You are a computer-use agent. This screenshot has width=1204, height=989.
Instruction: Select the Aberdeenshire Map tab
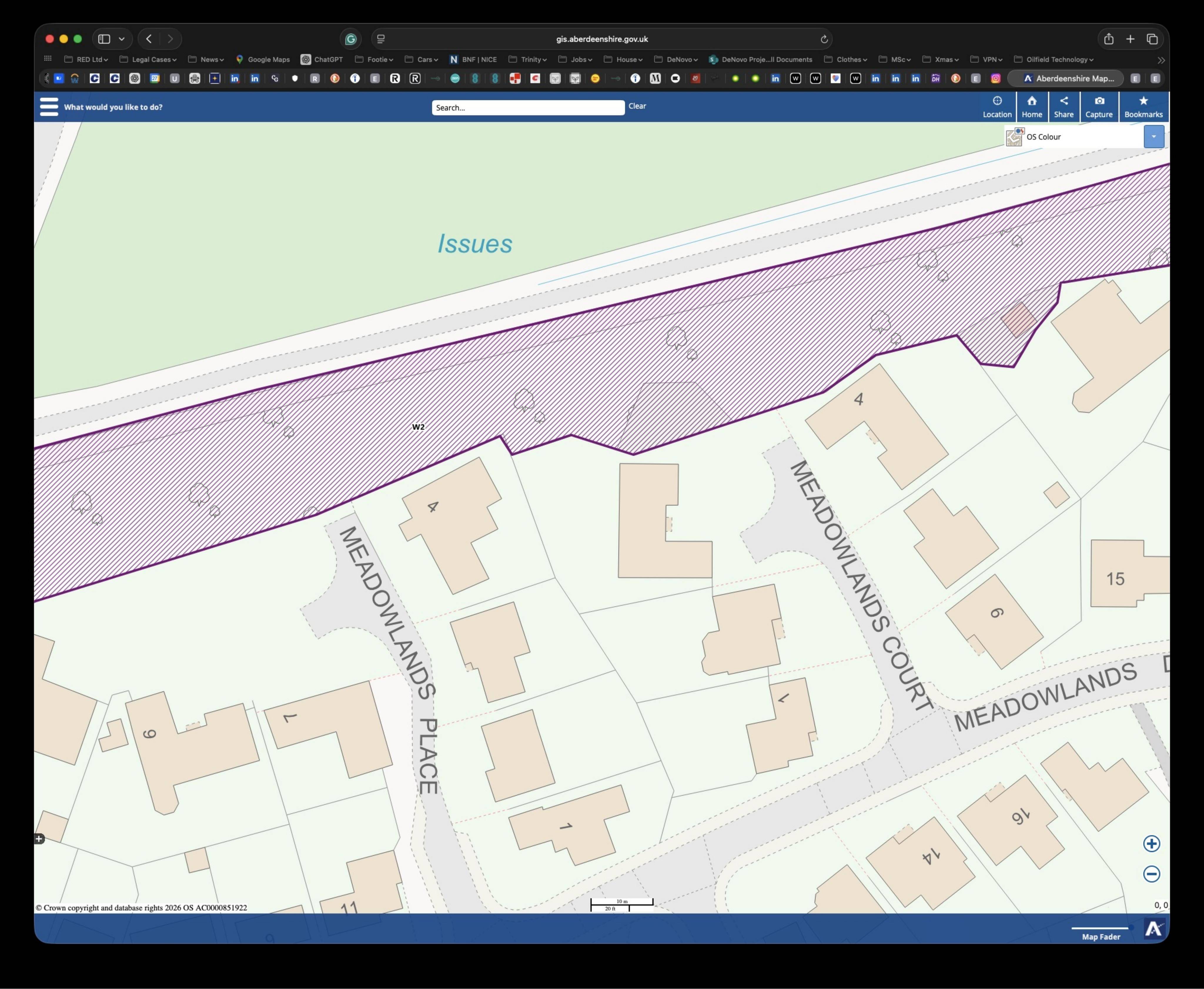click(x=1066, y=78)
